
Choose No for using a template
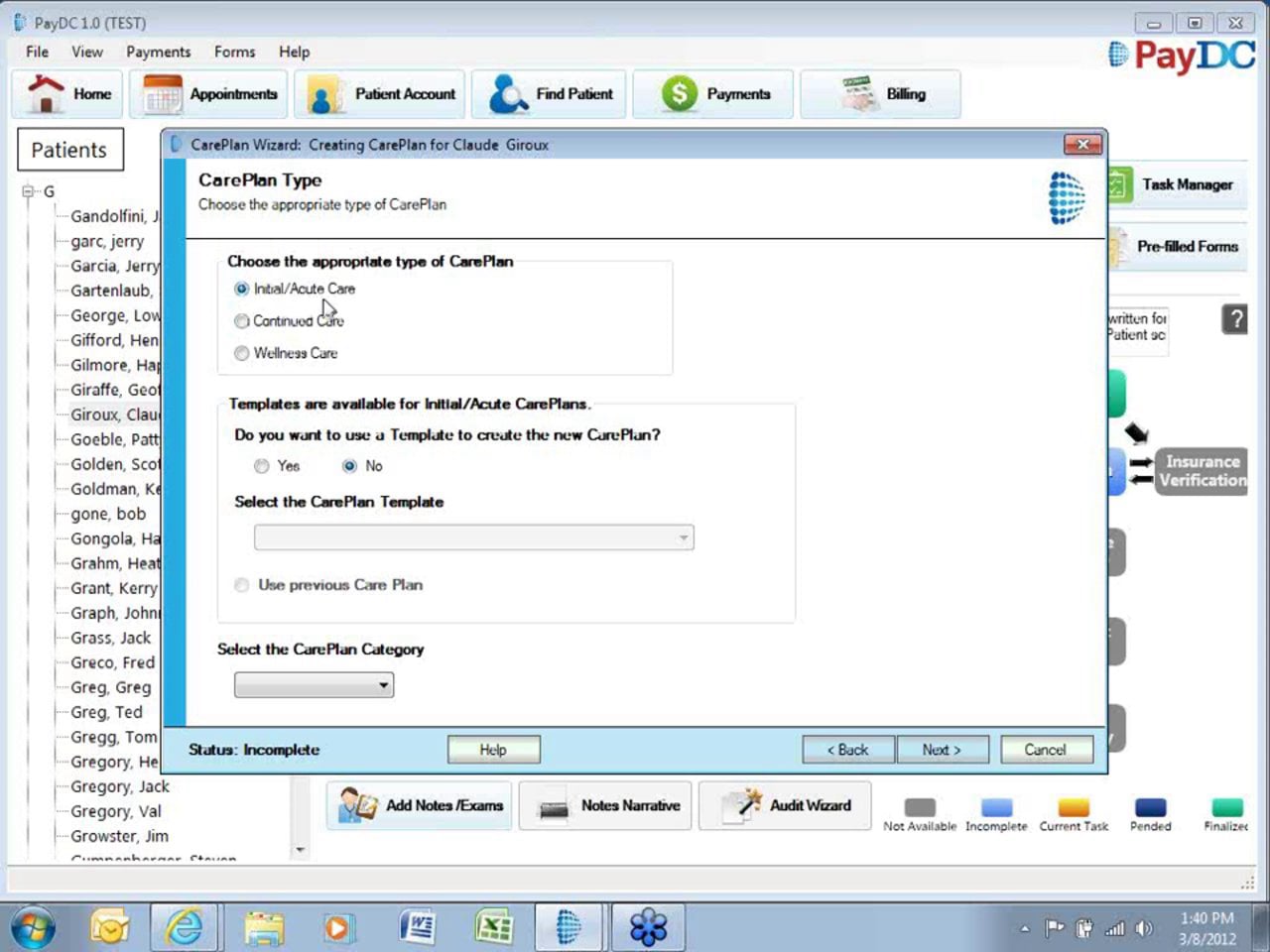tap(362, 466)
